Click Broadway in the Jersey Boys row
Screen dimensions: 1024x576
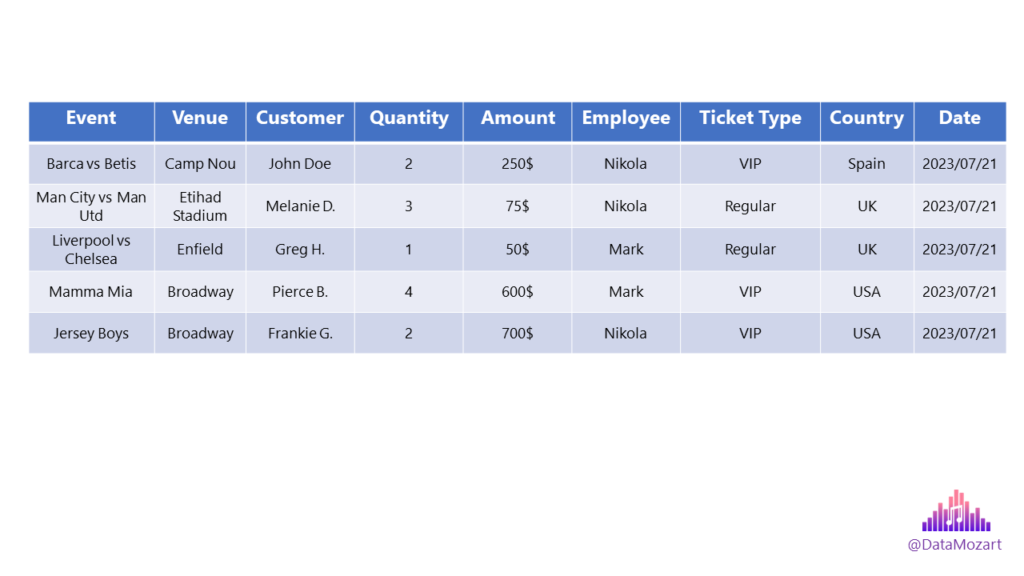coord(200,333)
